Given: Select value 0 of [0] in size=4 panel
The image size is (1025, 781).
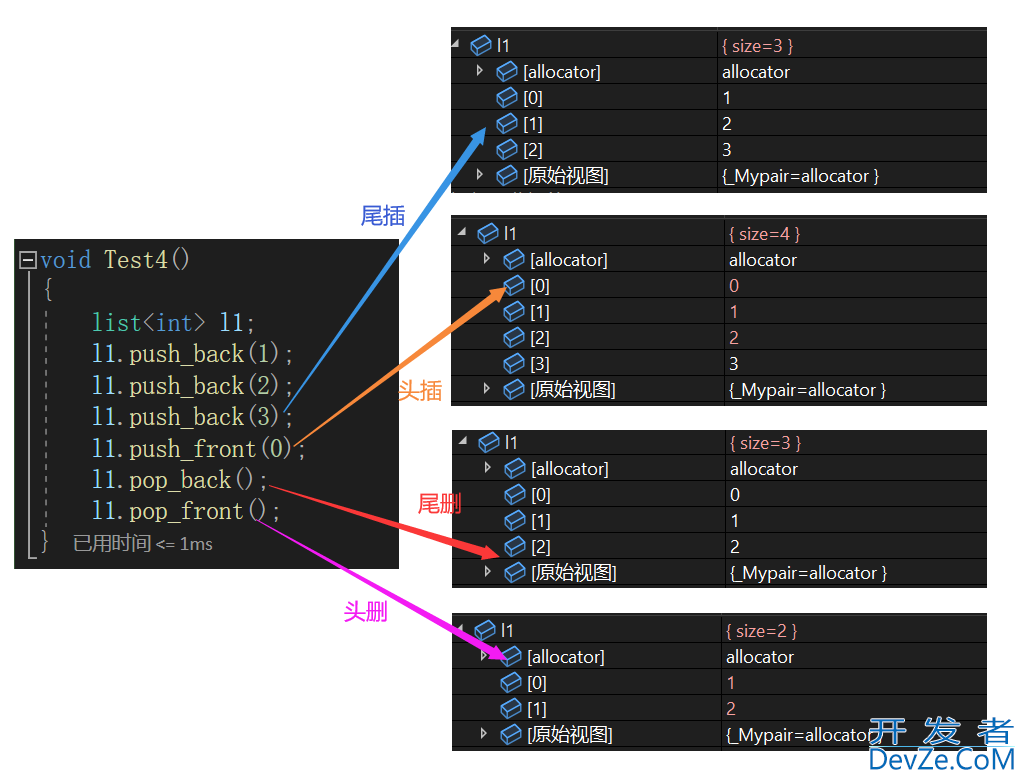Looking at the screenshot, I should 734,286.
